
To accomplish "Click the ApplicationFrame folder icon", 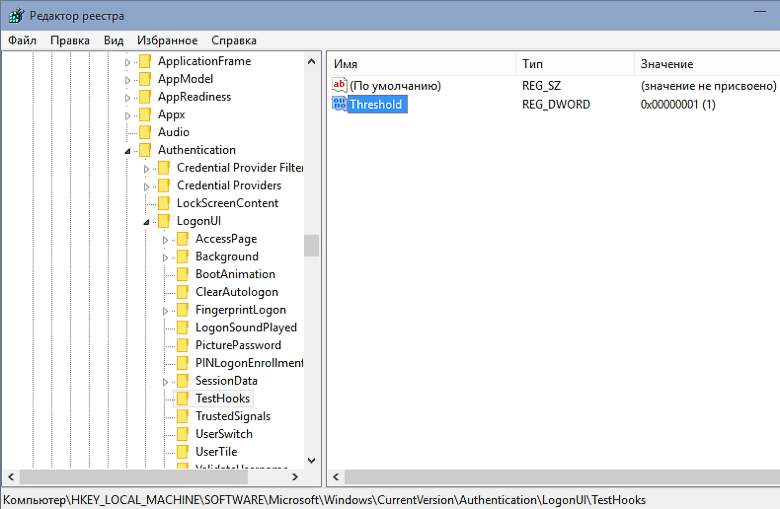I will coord(145,61).
